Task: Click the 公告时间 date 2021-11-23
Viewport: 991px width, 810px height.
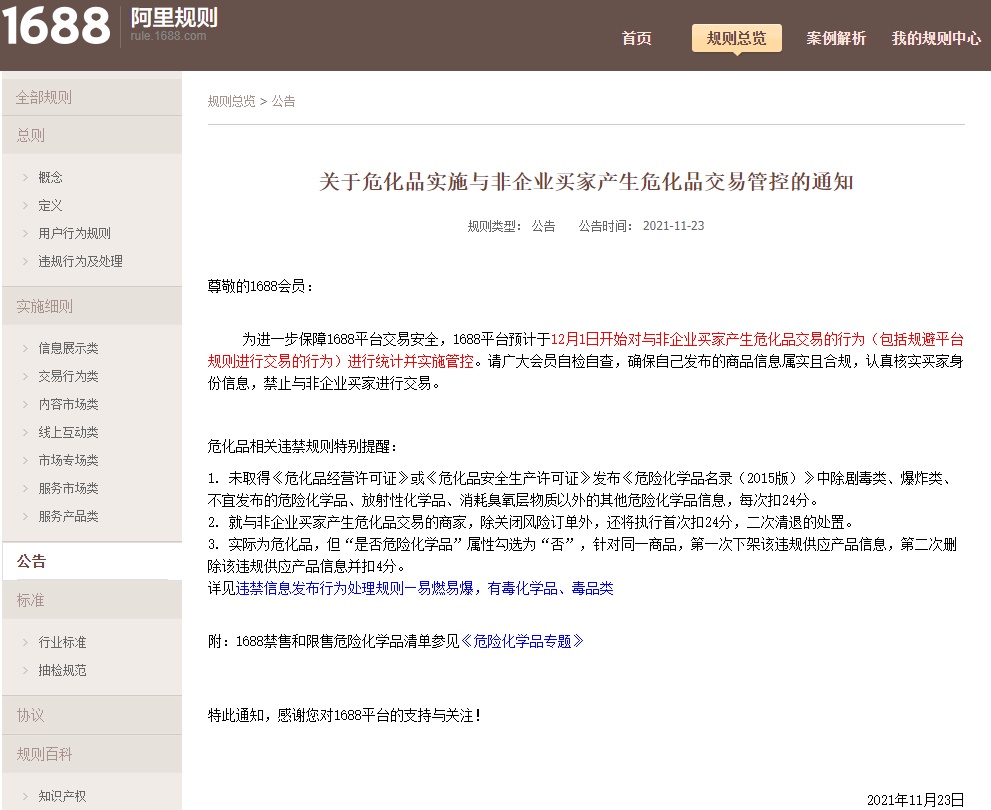Action: pos(673,226)
